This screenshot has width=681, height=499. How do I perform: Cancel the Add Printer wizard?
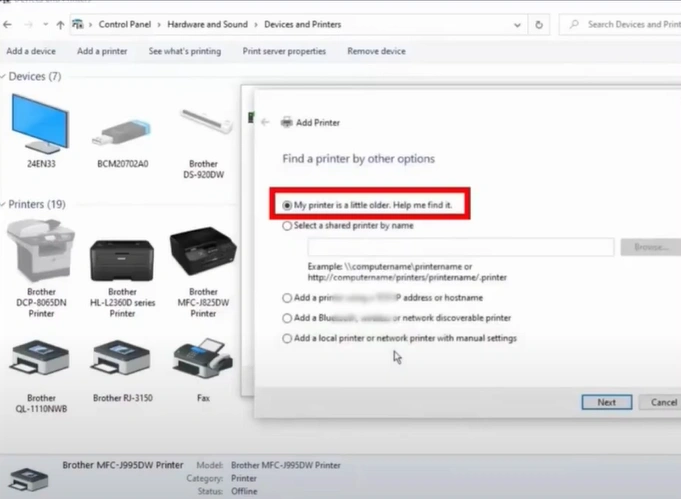click(x=663, y=402)
